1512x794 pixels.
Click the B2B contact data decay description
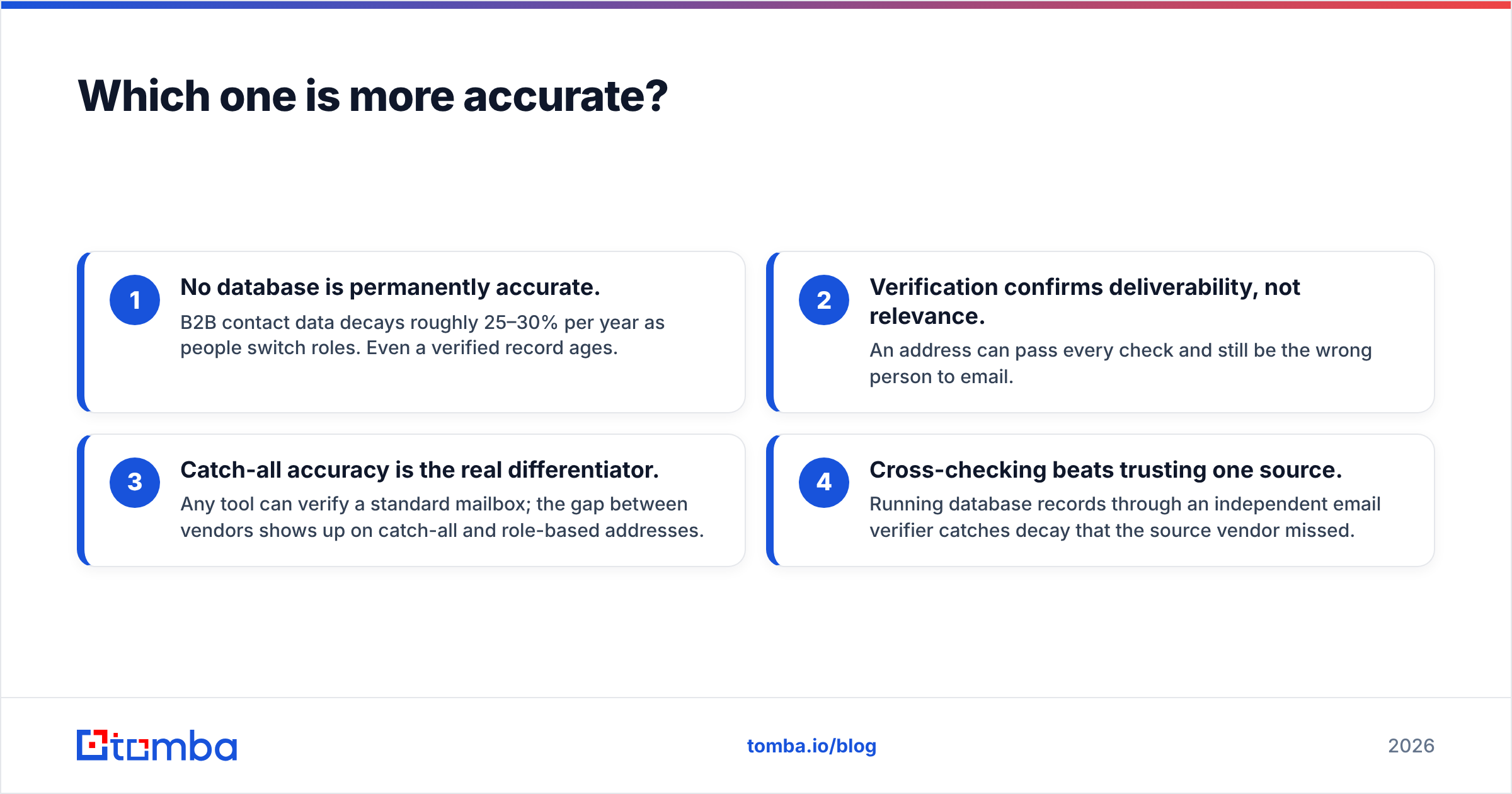click(x=422, y=335)
